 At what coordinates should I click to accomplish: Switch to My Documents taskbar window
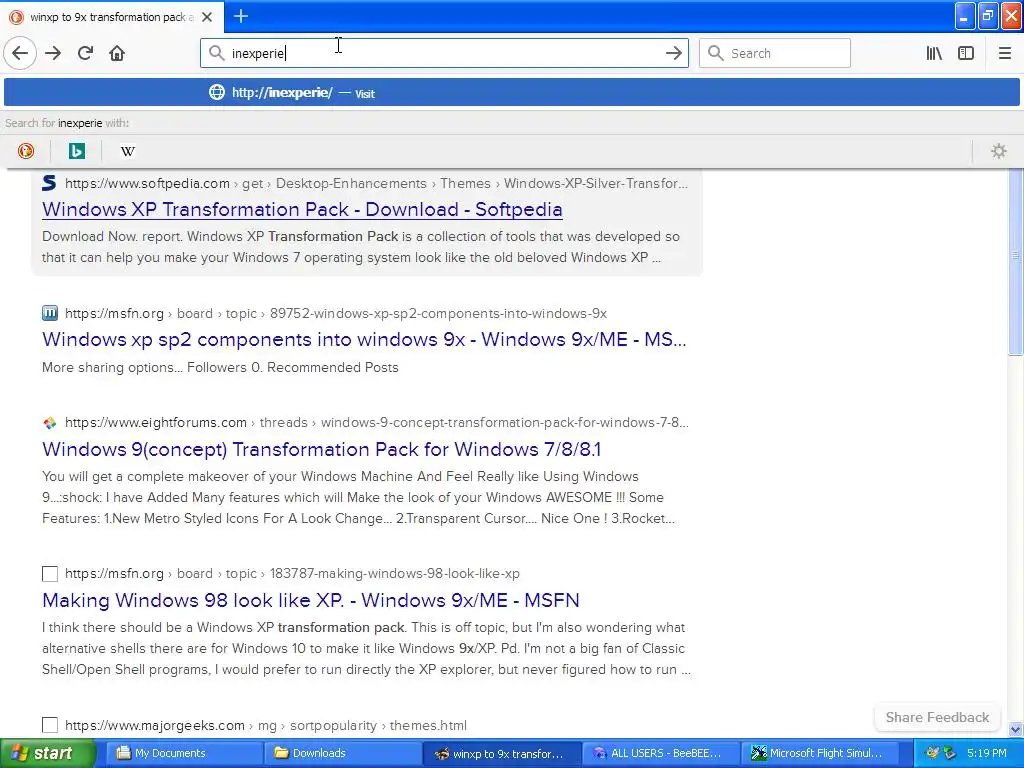[x=184, y=753]
